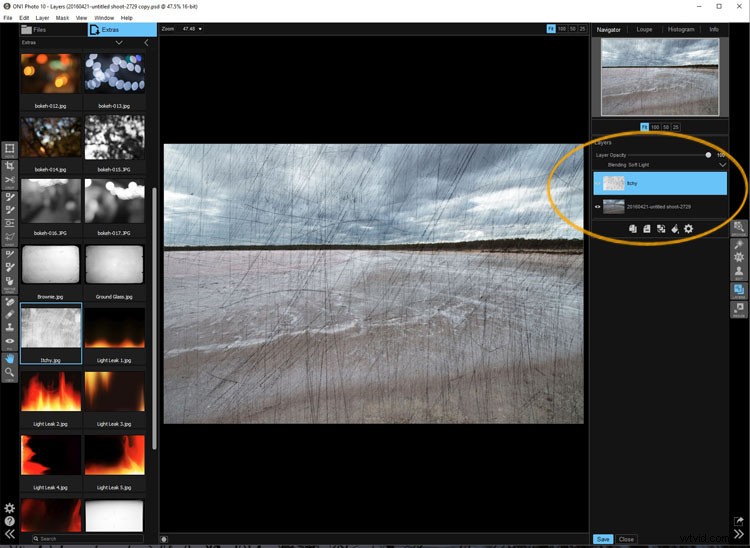Open the Effects module

coord(739,257)
